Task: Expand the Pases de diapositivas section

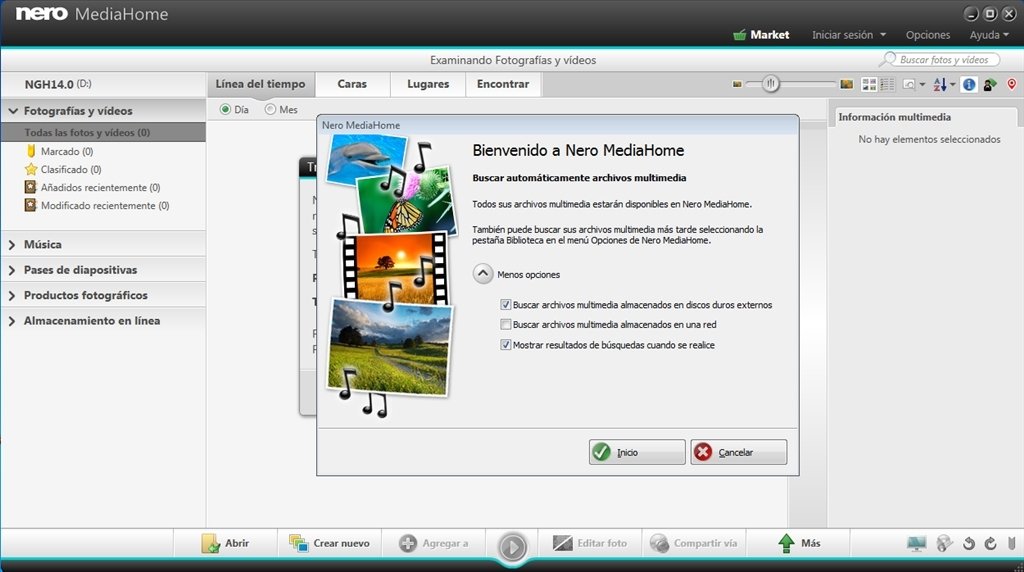Action: 12,270
